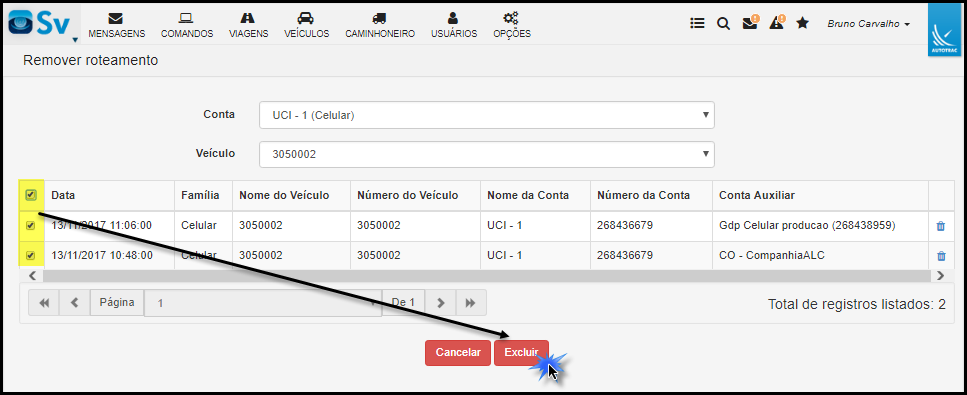967x395 pixels.
Task: Open the Mensagens envelope menu
Action: pos(117,25)
